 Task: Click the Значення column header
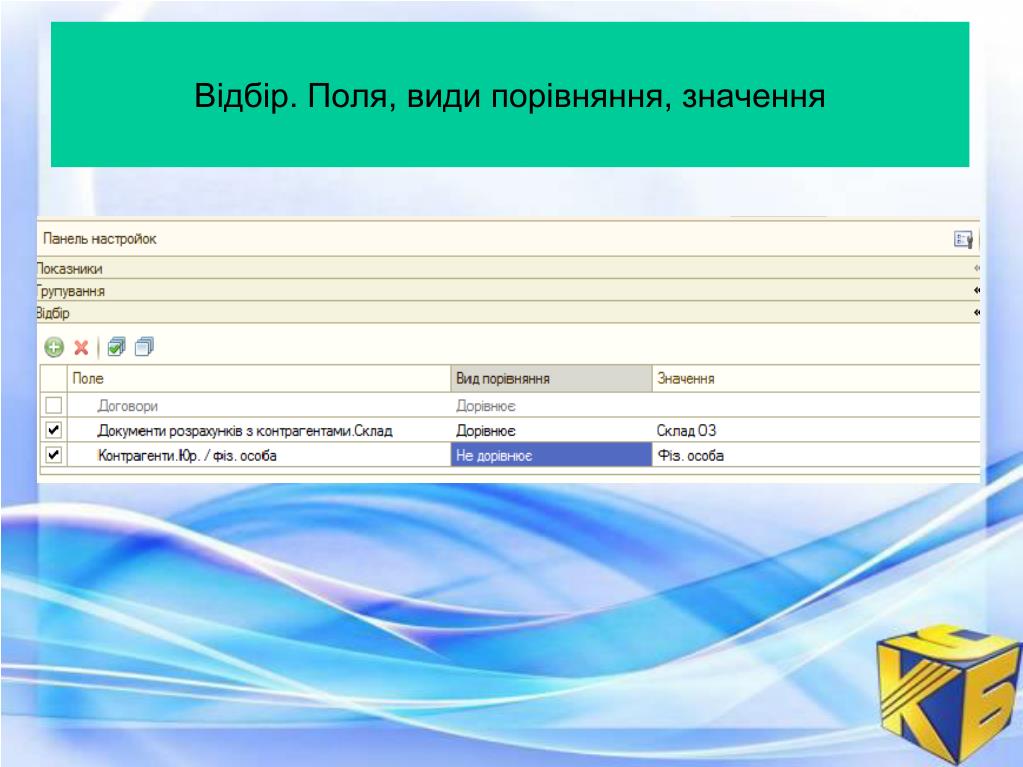click(816, 378)
